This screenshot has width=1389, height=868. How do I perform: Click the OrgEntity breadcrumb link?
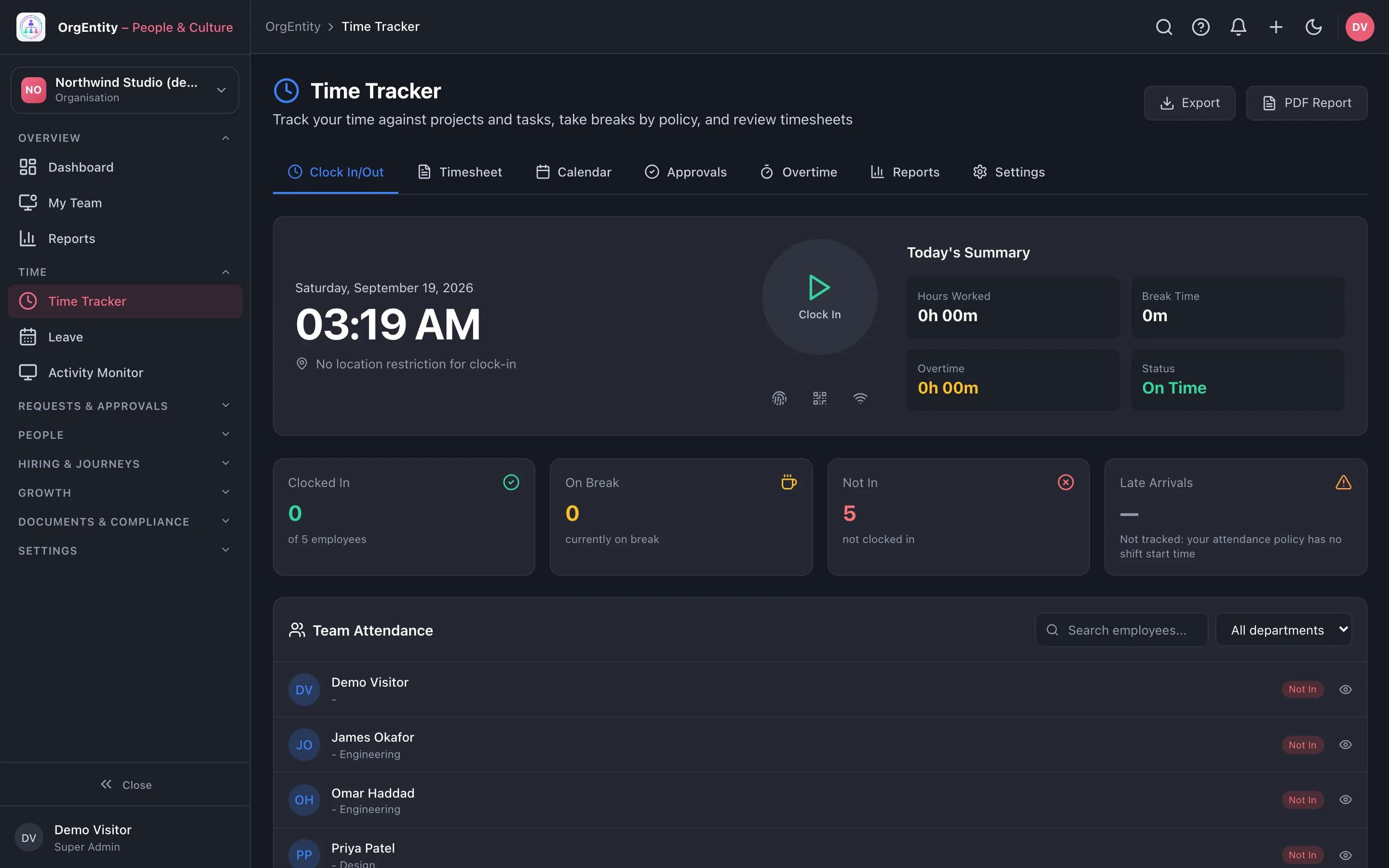click(293, 27)
